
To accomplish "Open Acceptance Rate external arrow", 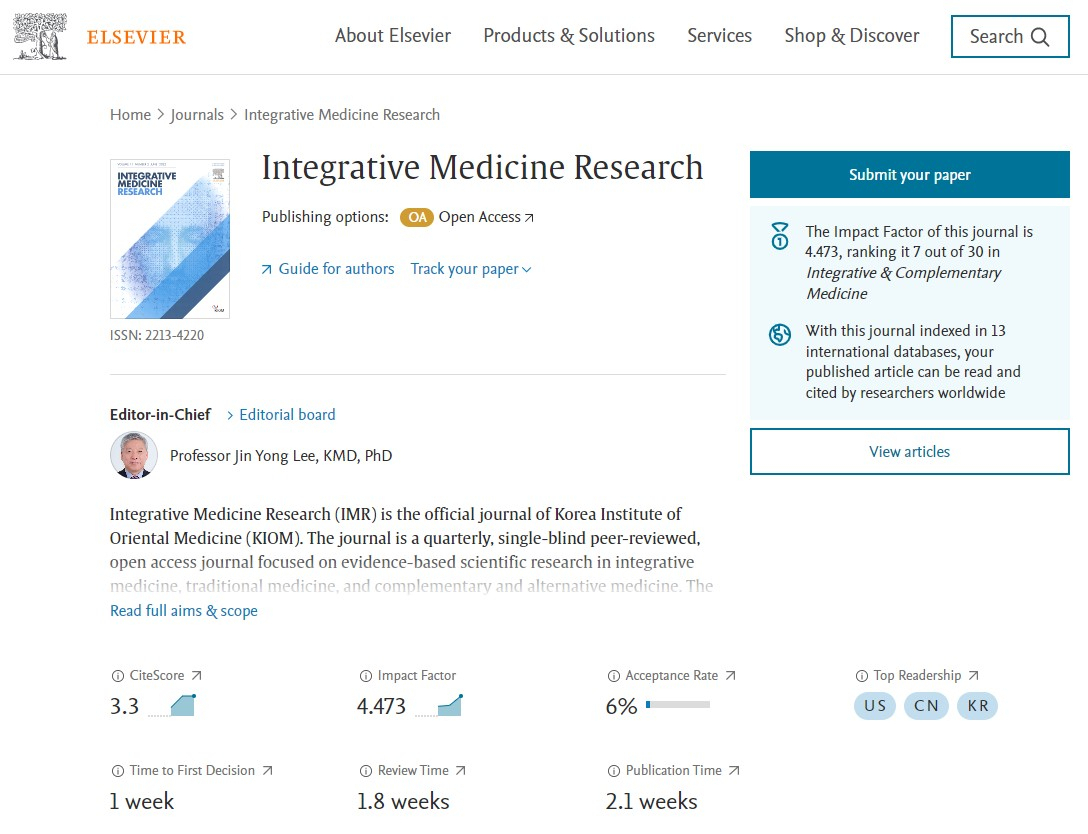I will point(730,675).
